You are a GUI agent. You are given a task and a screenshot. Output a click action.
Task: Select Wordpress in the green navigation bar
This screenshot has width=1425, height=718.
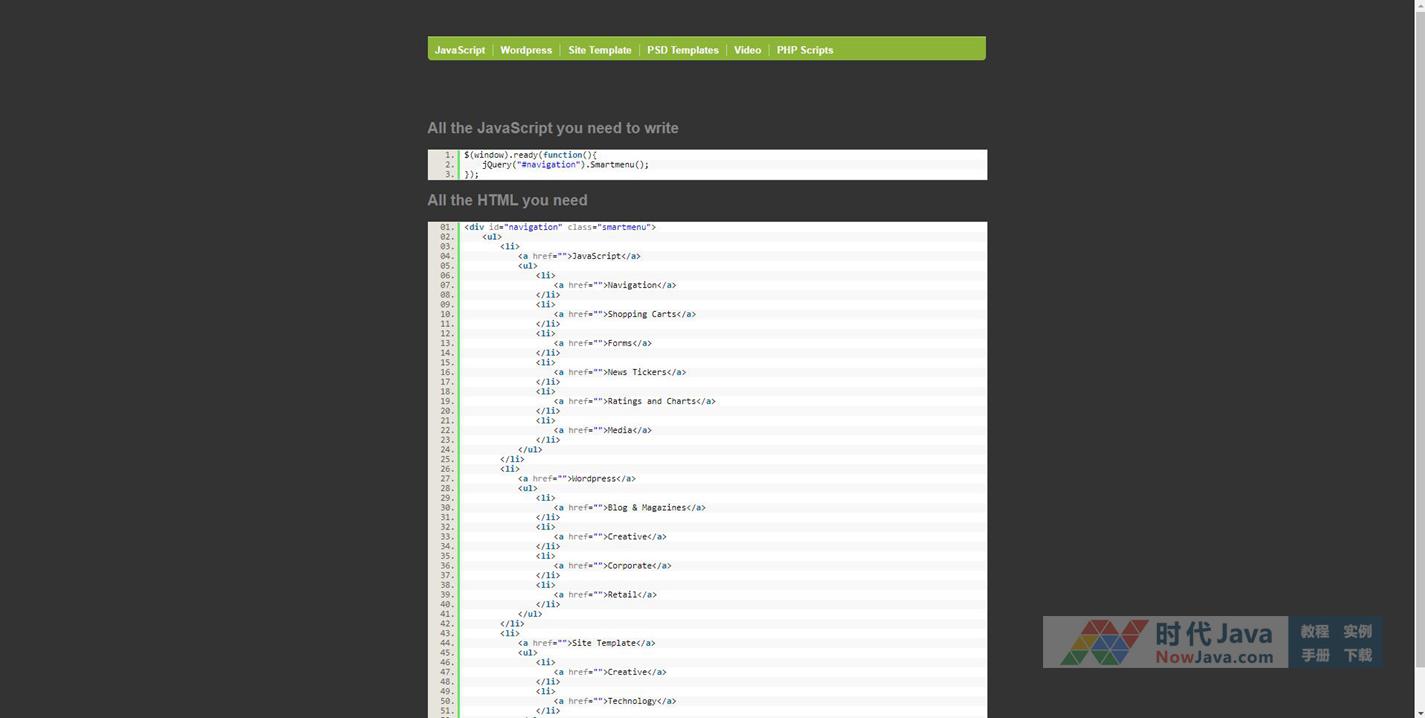[526, 50]
